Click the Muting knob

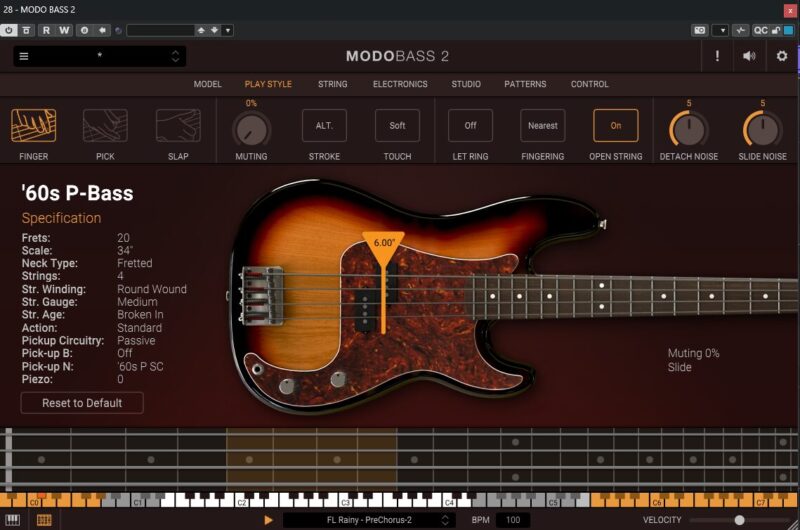click(x=251, y=130)
